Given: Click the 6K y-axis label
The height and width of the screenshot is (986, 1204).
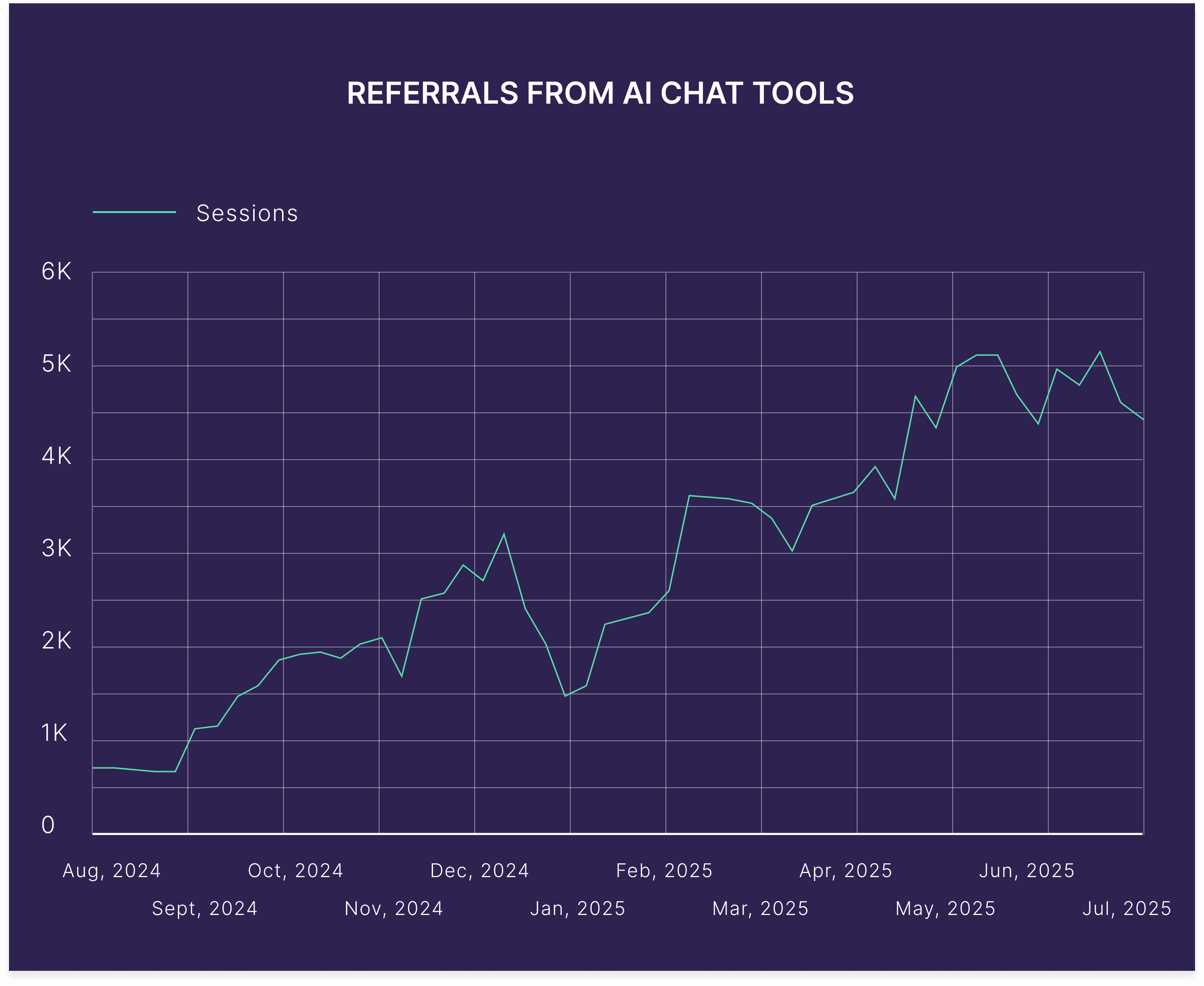Looking at the screenshot, I should coord(56,272).
